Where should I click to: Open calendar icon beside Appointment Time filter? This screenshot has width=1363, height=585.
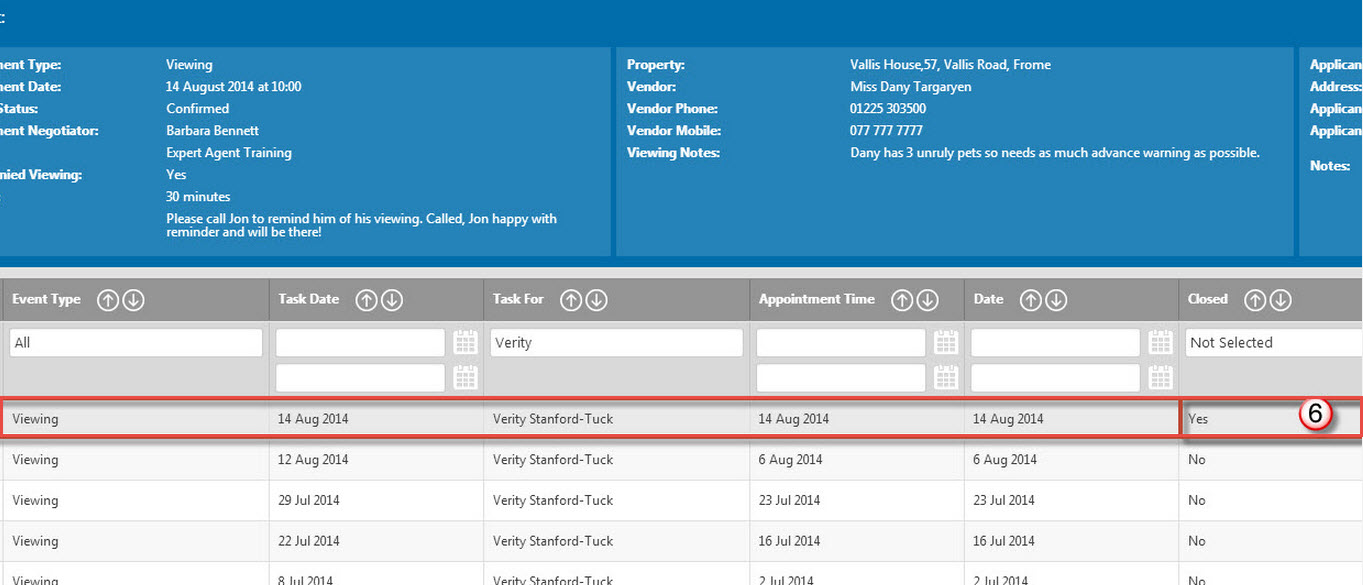tap(945, 342)
